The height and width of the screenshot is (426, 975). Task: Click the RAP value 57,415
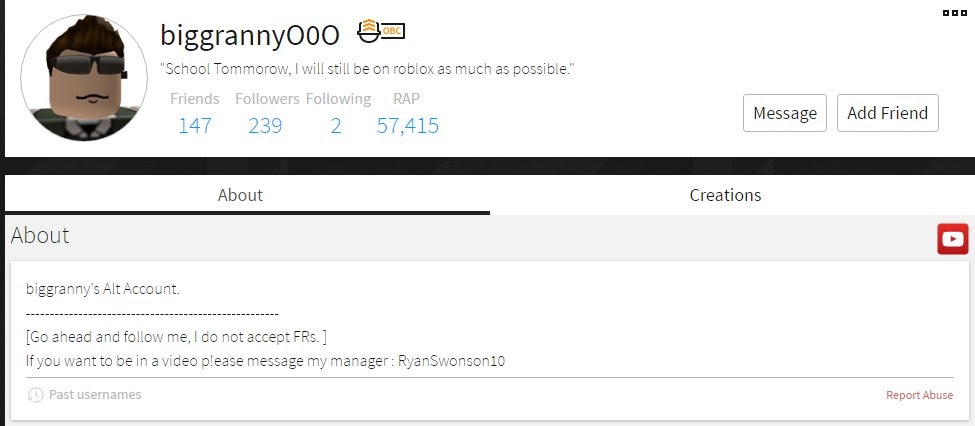click(407, 126)
